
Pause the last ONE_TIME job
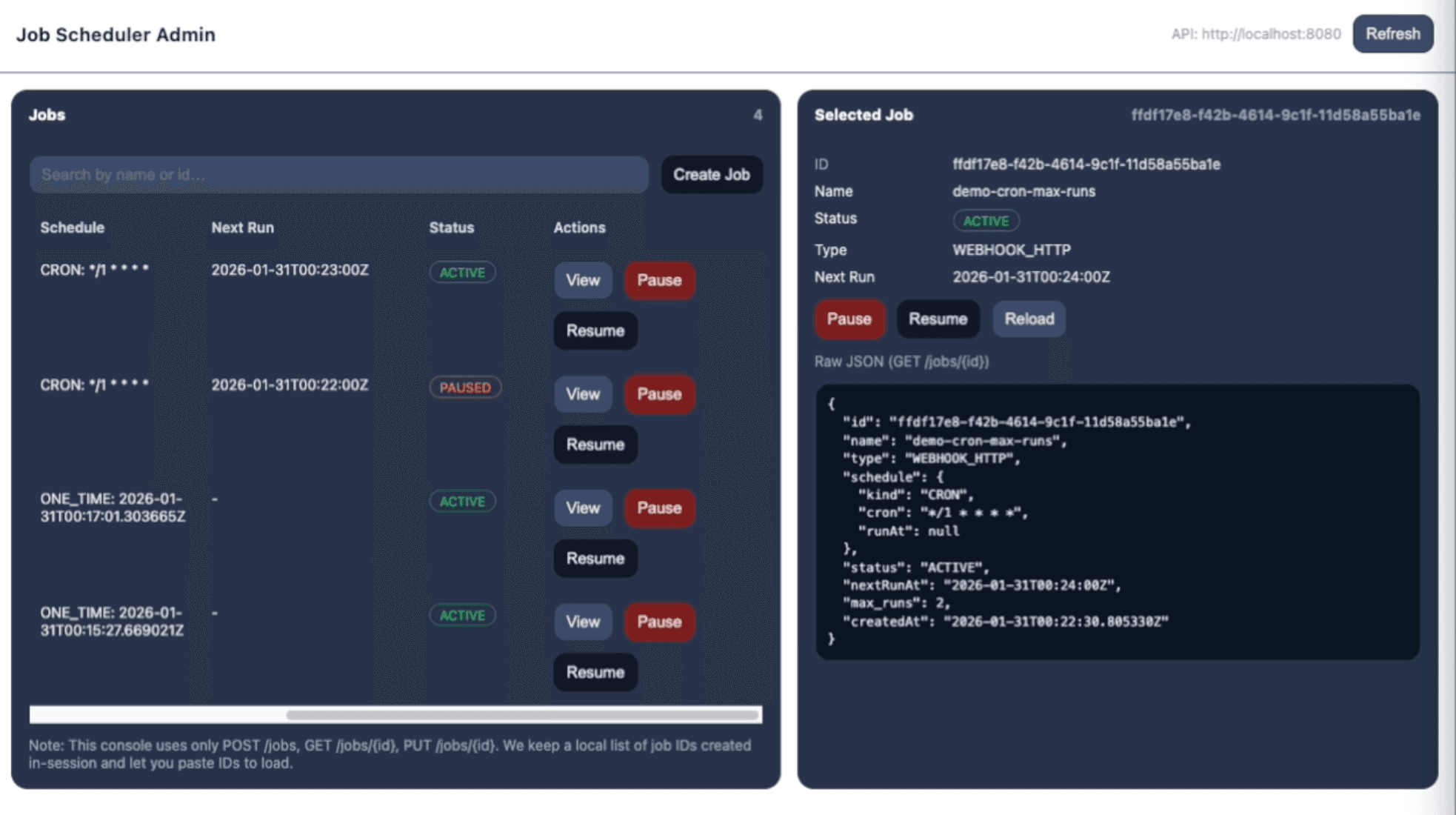[658, 622]
